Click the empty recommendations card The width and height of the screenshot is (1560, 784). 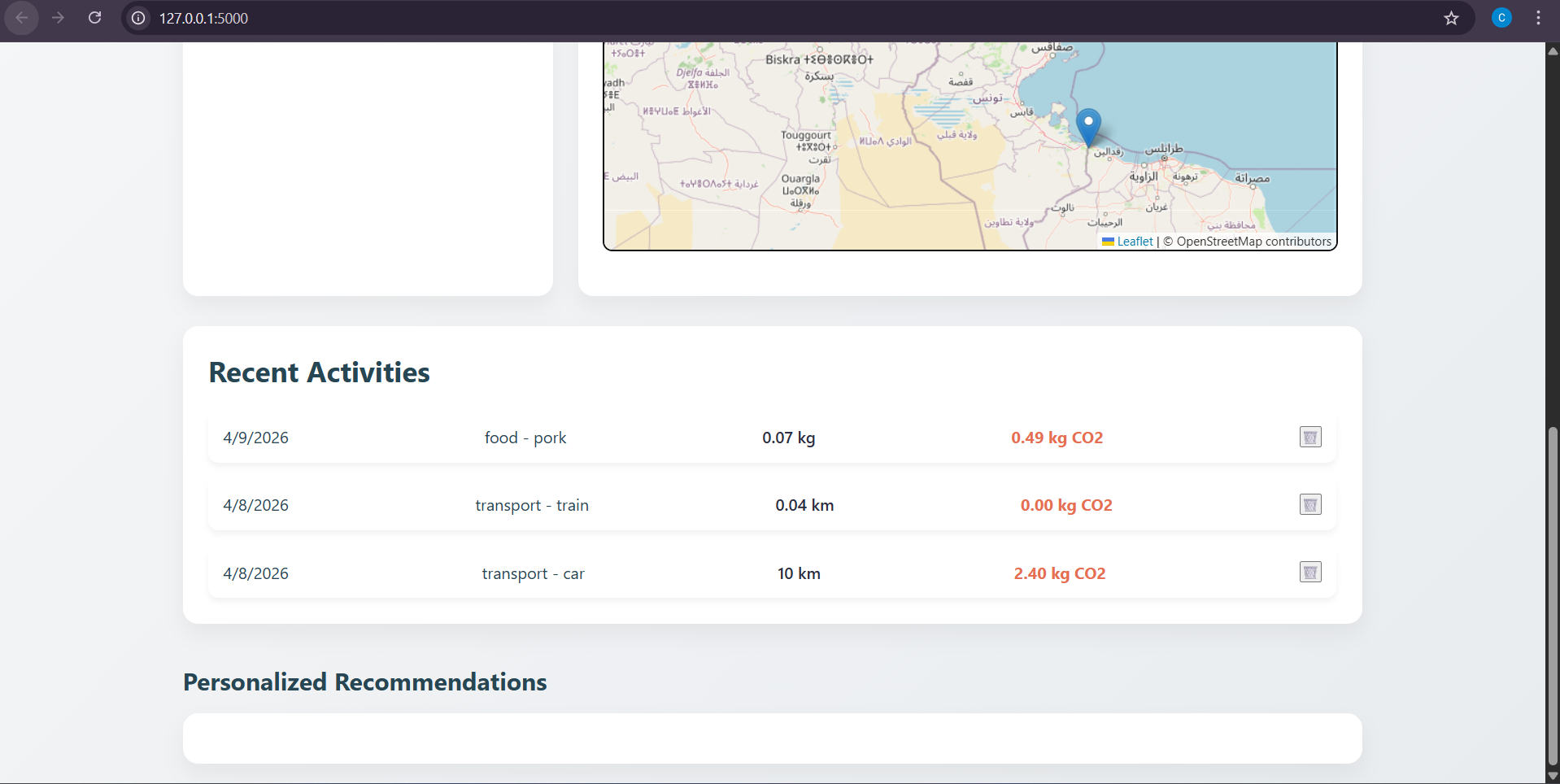(x=771, y=738)
